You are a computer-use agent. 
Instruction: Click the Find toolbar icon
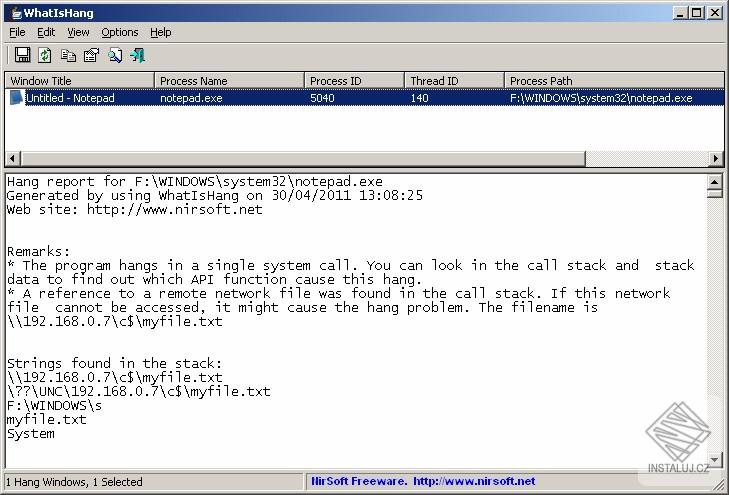click(x=115, y=55)
